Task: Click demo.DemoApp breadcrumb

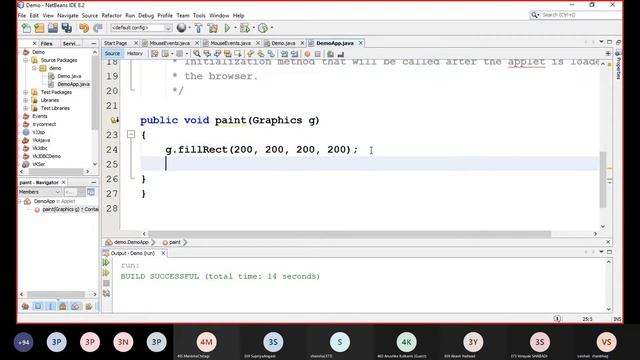Action: 131,242
